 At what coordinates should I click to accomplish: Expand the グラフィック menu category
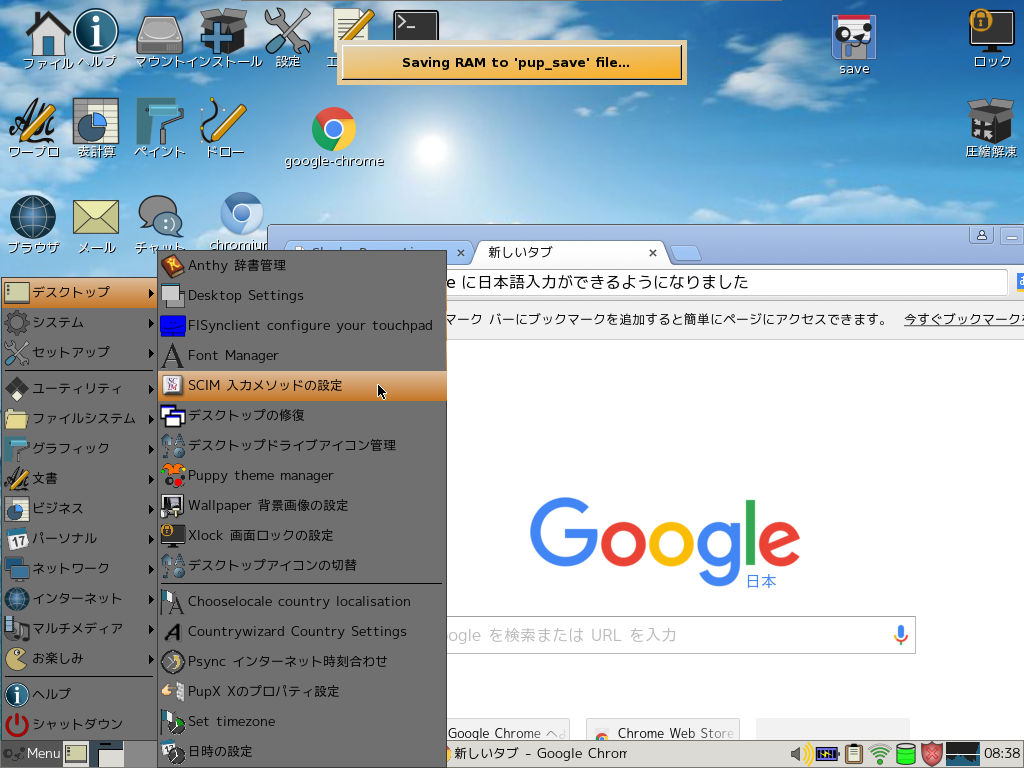(x=80, y=449)
